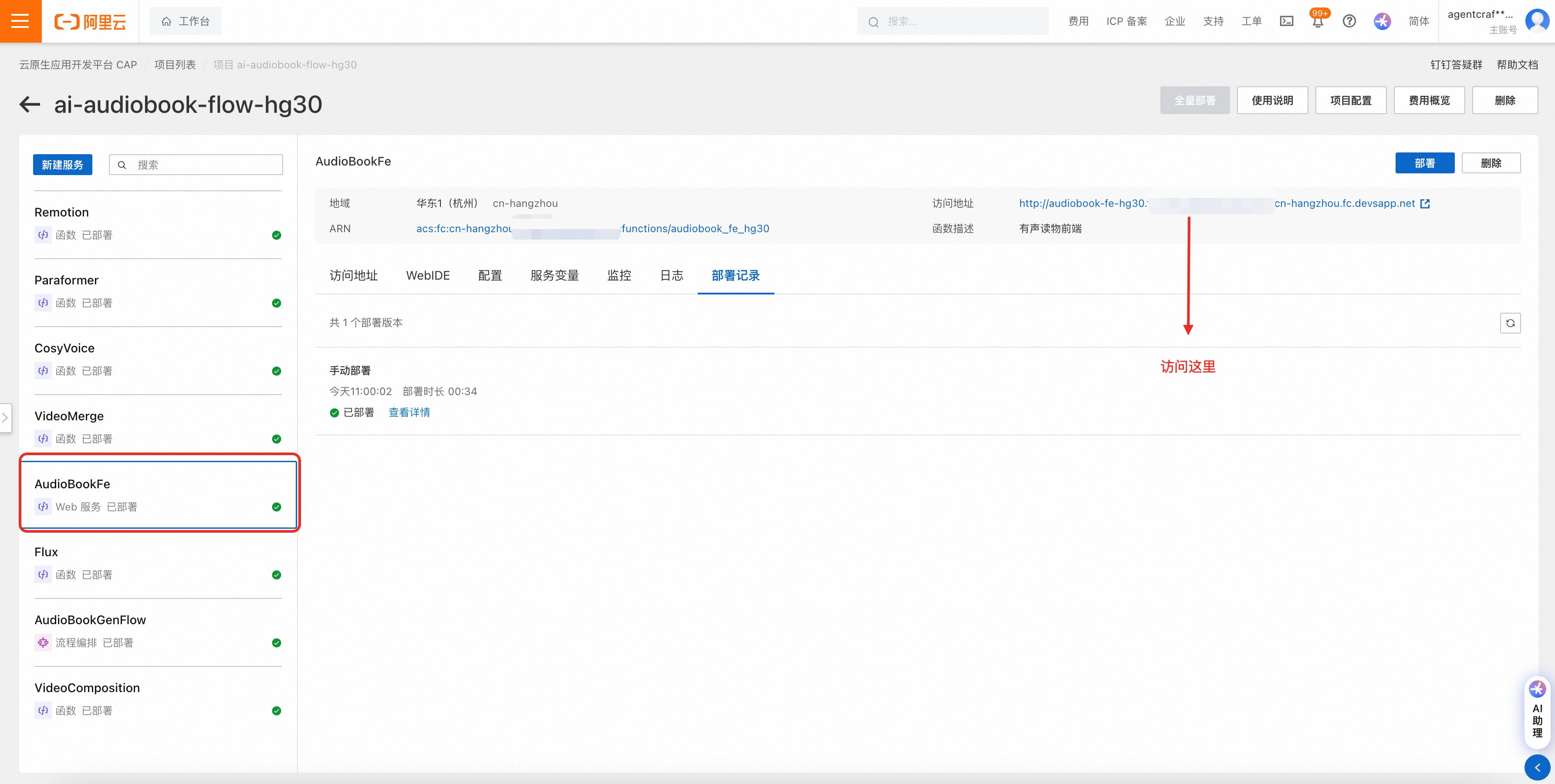Open 查看详情 for the deployment
The image size is (1555, 784).
(409, 412)
